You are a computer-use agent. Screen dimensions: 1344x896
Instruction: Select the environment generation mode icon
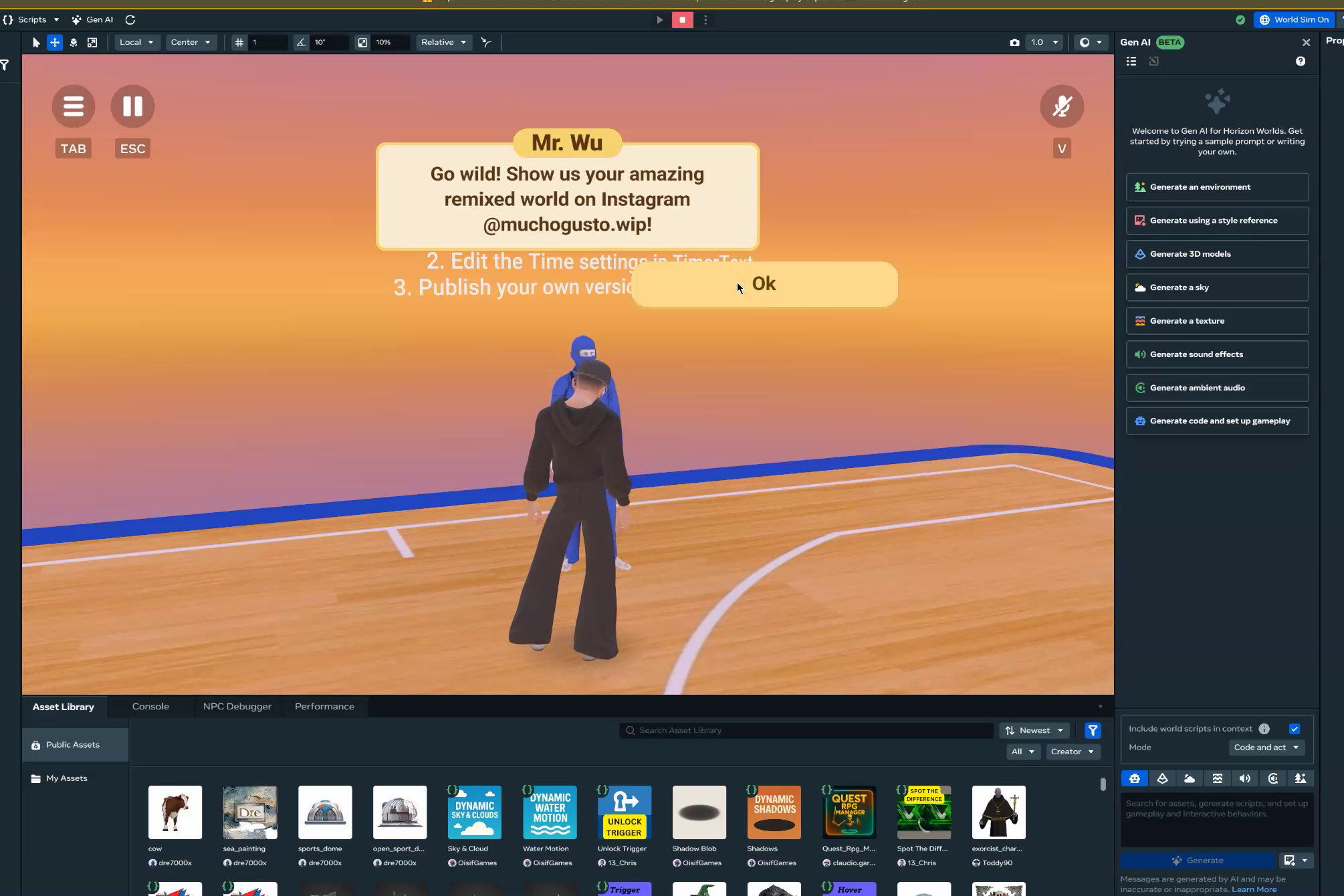pyautogui.click(x=1300, y=778)
